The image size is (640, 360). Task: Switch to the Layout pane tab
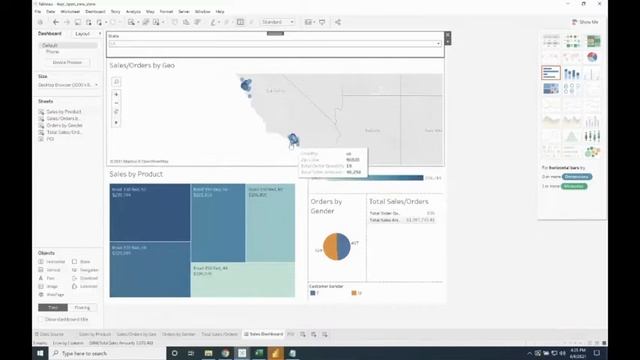click(x=82, y=33)
